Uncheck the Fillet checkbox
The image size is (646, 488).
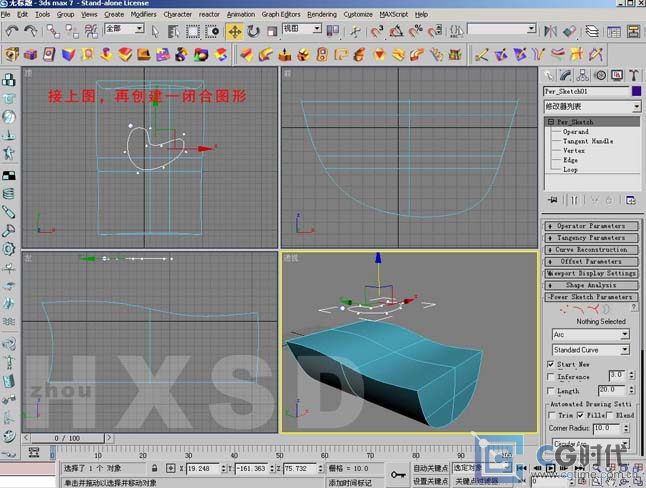click(x=580, y=415)
